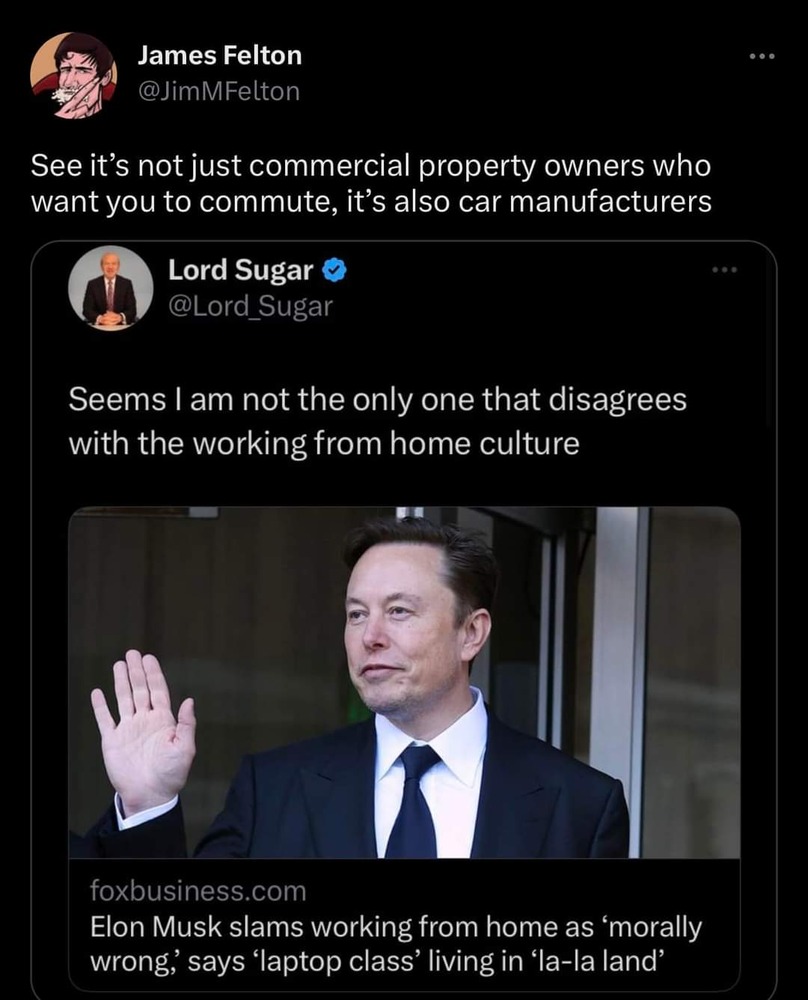
Task: Open the @JimMFelton handle link
Action: pyautogui.click(x=218, y=91)
